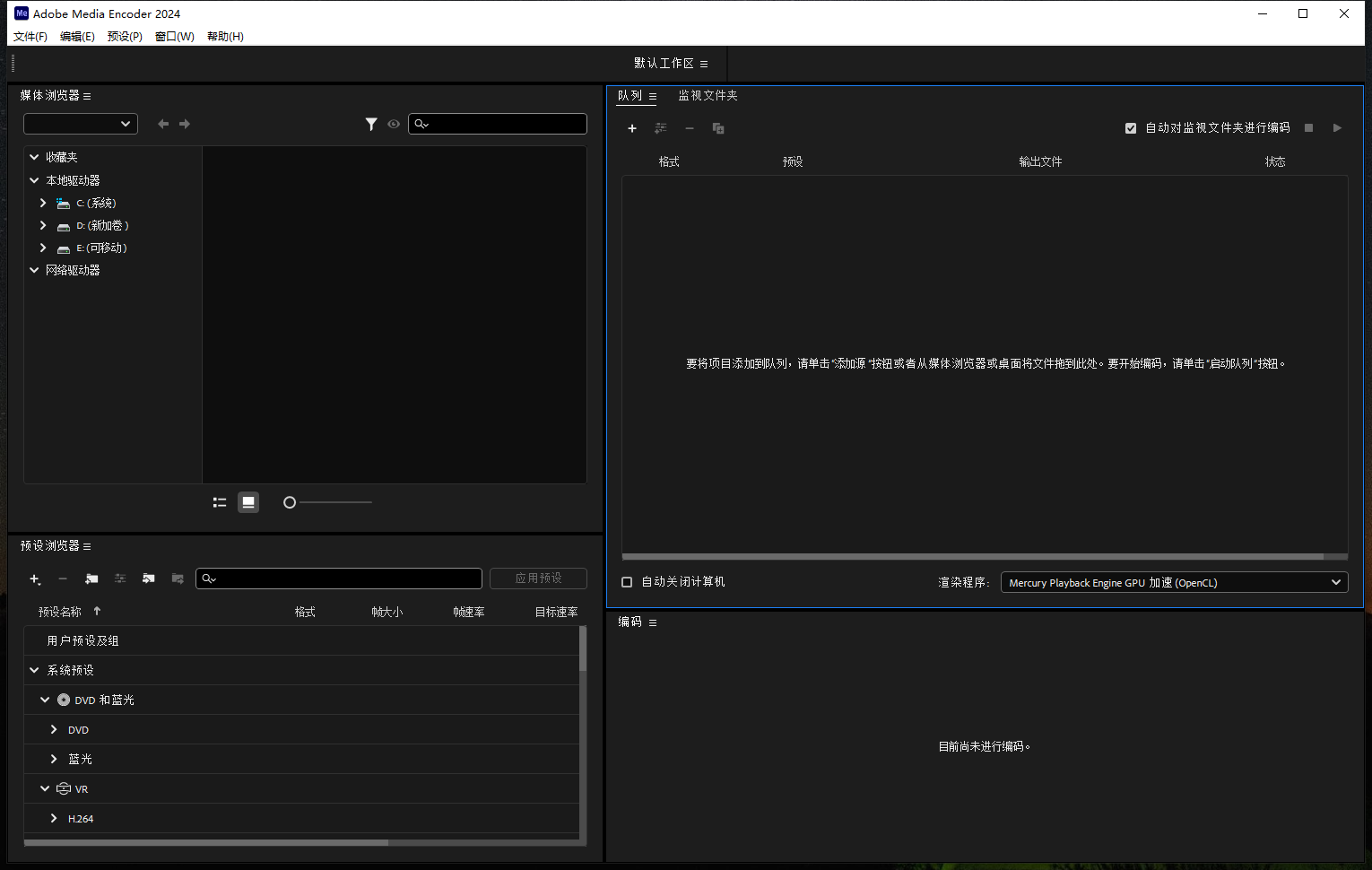
Task: Click the preset browser search field
Action: click(x=339, y=579)
